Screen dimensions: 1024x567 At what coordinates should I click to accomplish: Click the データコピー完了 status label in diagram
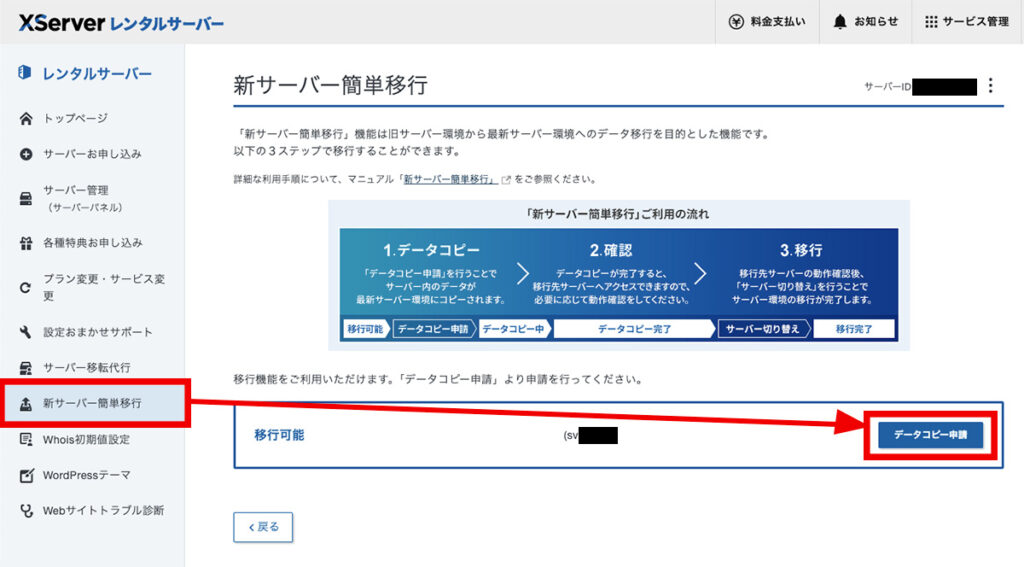[x=634, y=329]
